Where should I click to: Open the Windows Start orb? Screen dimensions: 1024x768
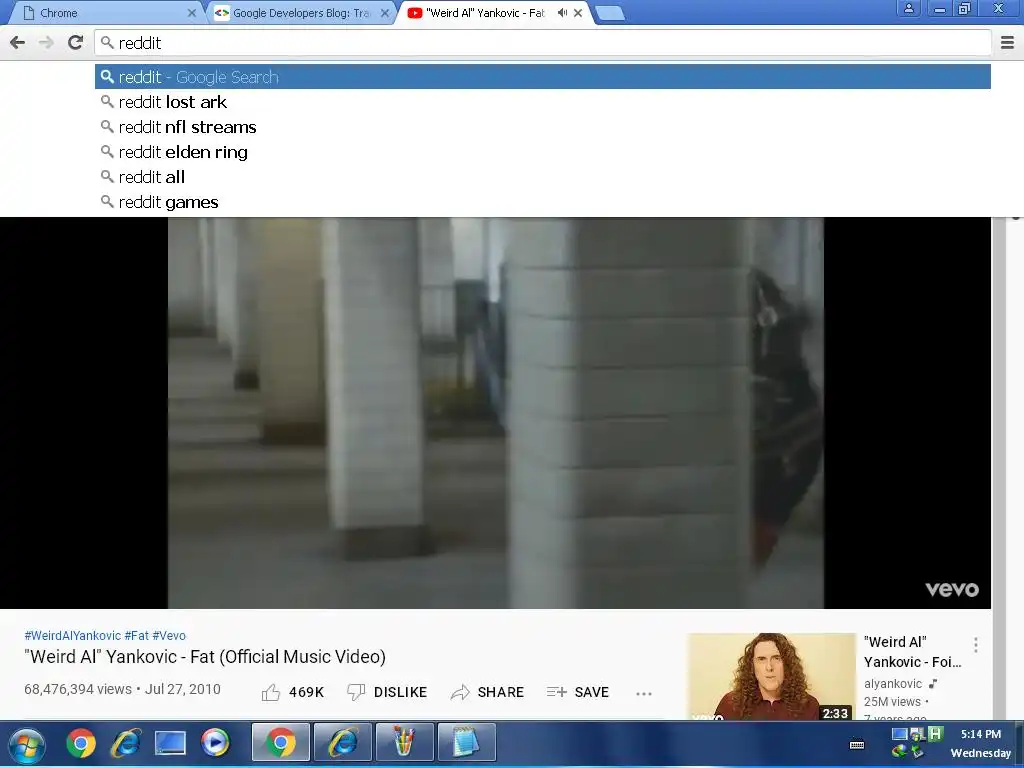pos(27,744)
